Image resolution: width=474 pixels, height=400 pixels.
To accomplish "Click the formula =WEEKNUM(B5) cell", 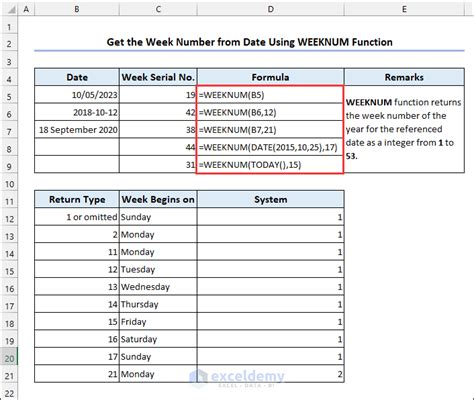I will (x=271, y=95).
